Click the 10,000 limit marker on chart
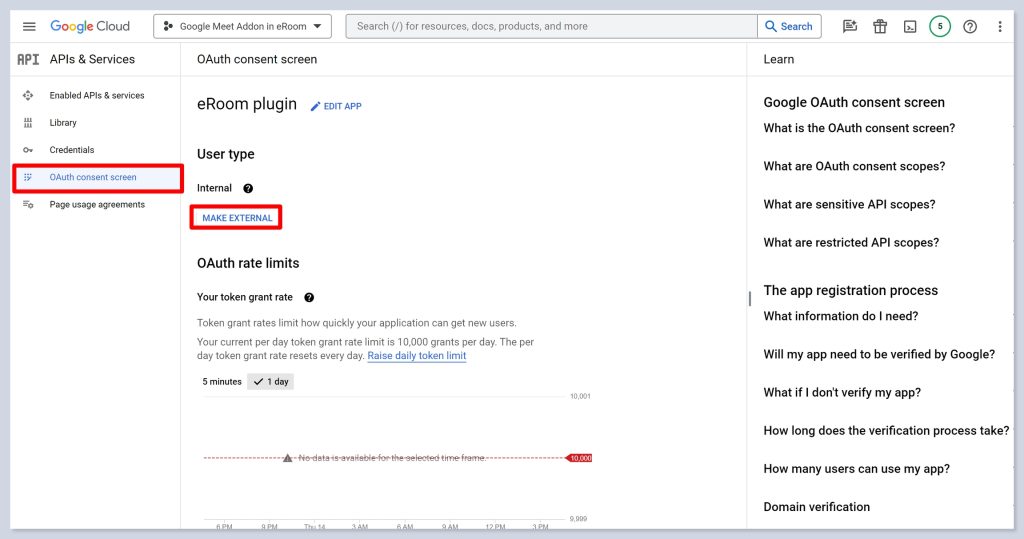Viewport: 1024px width, 539px height. 579,458
